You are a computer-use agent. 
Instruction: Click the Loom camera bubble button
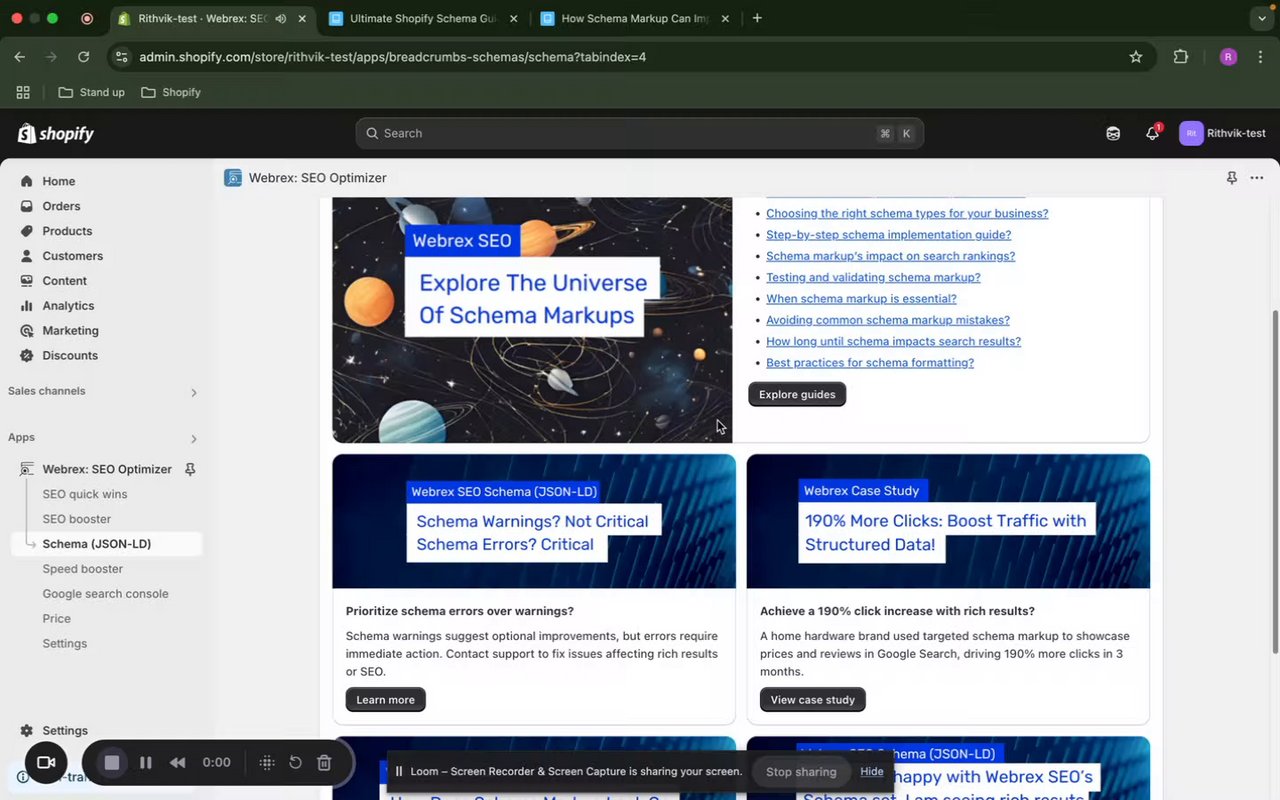[46, 763]
